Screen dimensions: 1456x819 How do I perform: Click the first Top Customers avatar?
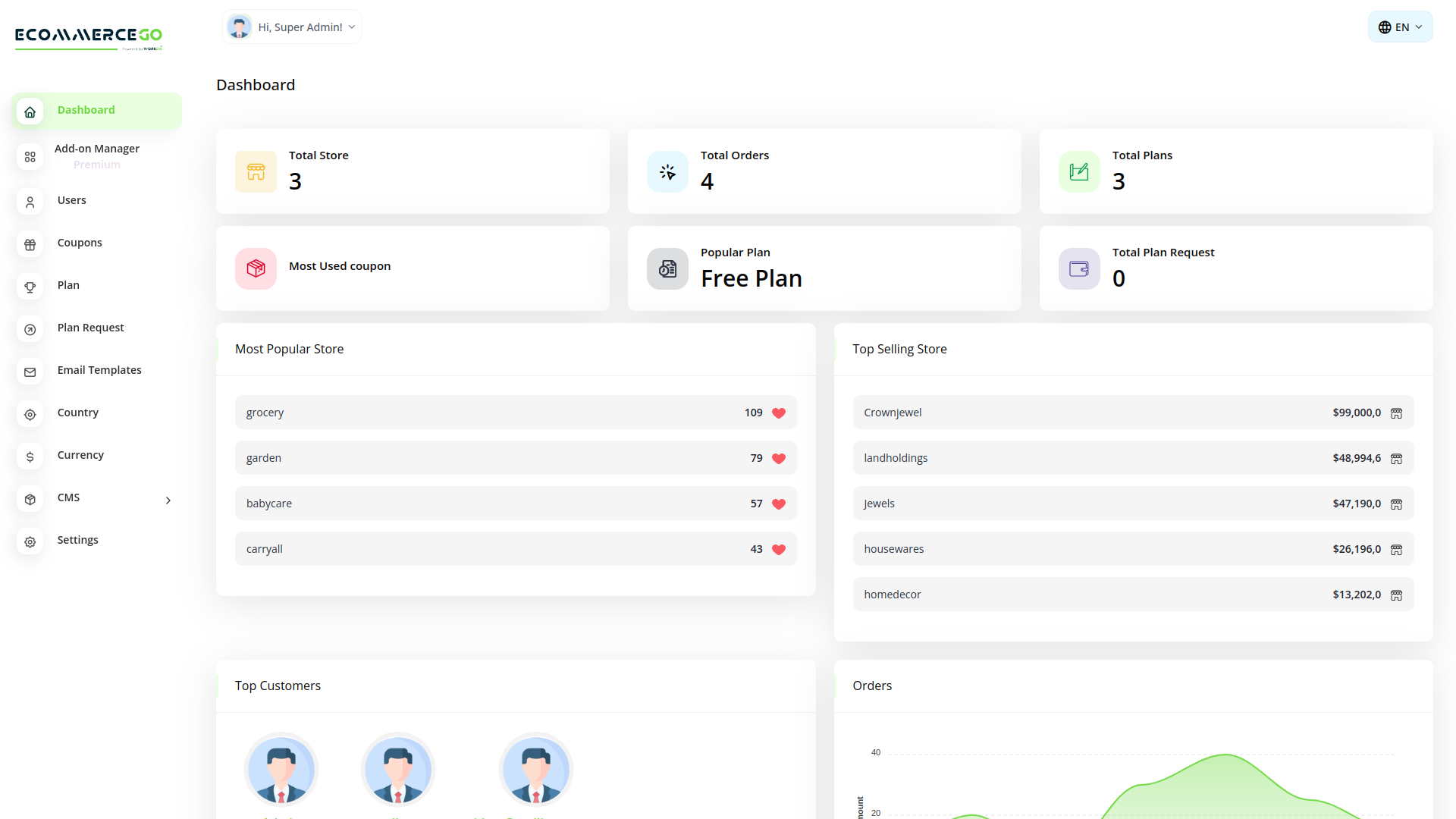(x=281, y=769)
